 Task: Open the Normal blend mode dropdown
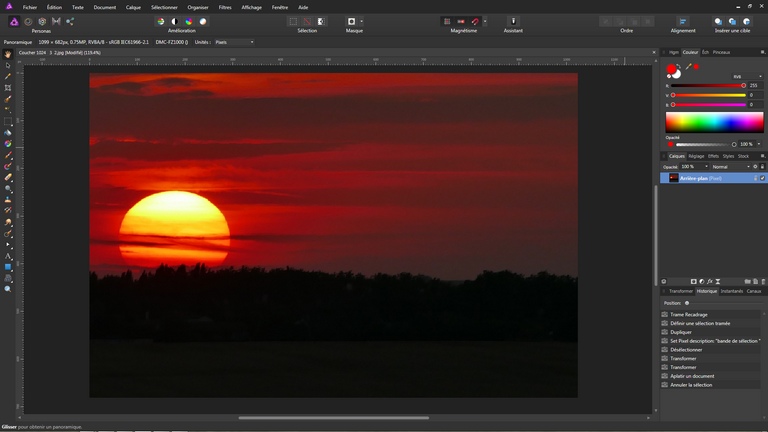pos(731,167)
